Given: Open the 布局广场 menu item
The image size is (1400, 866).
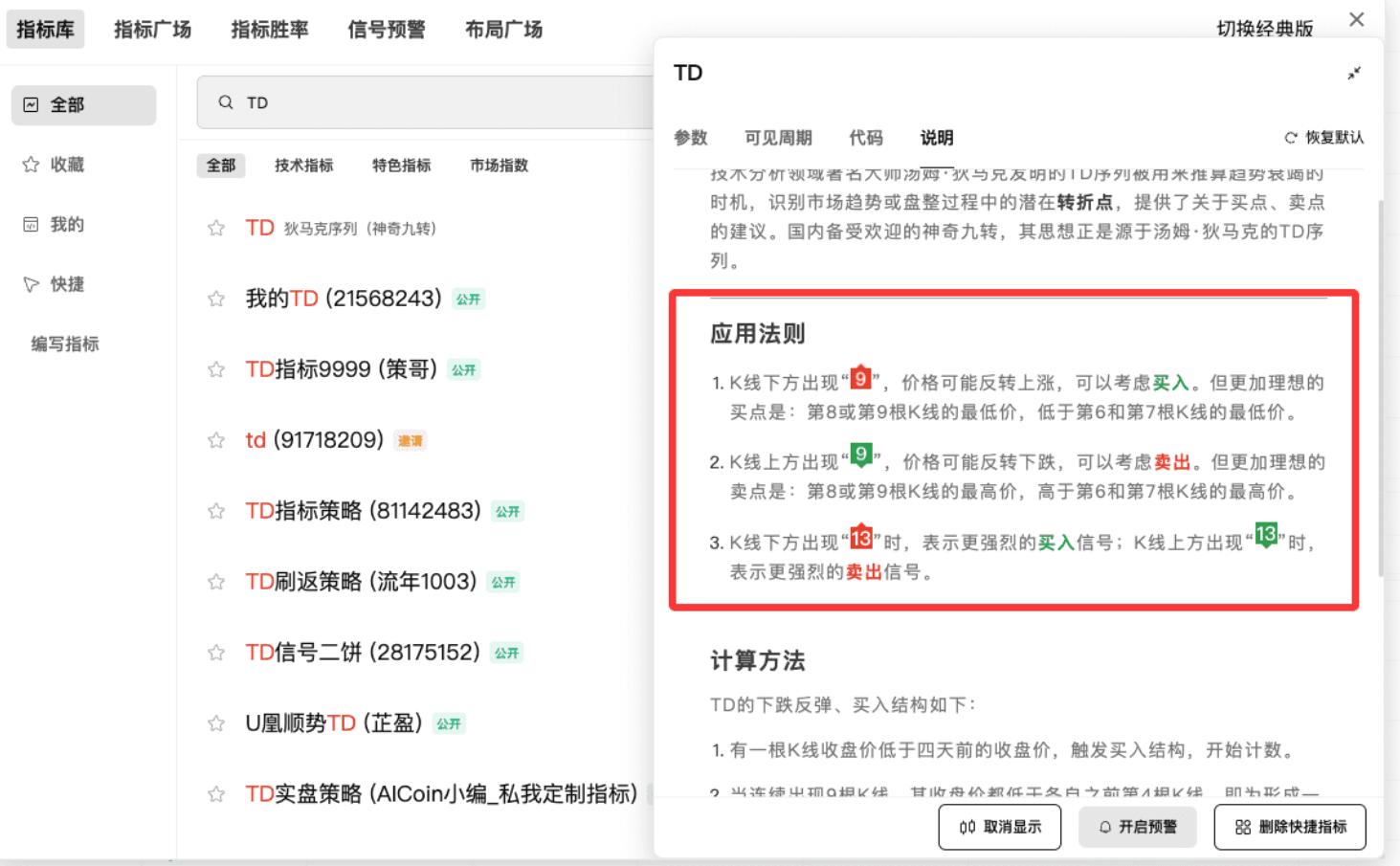Looking at the screenshot, I should tap(504, 29).
